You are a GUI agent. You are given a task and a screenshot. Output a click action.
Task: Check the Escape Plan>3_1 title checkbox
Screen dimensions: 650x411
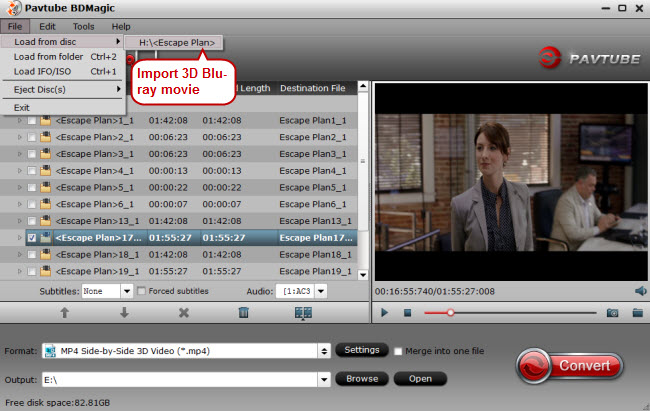(x=32, y=154)
